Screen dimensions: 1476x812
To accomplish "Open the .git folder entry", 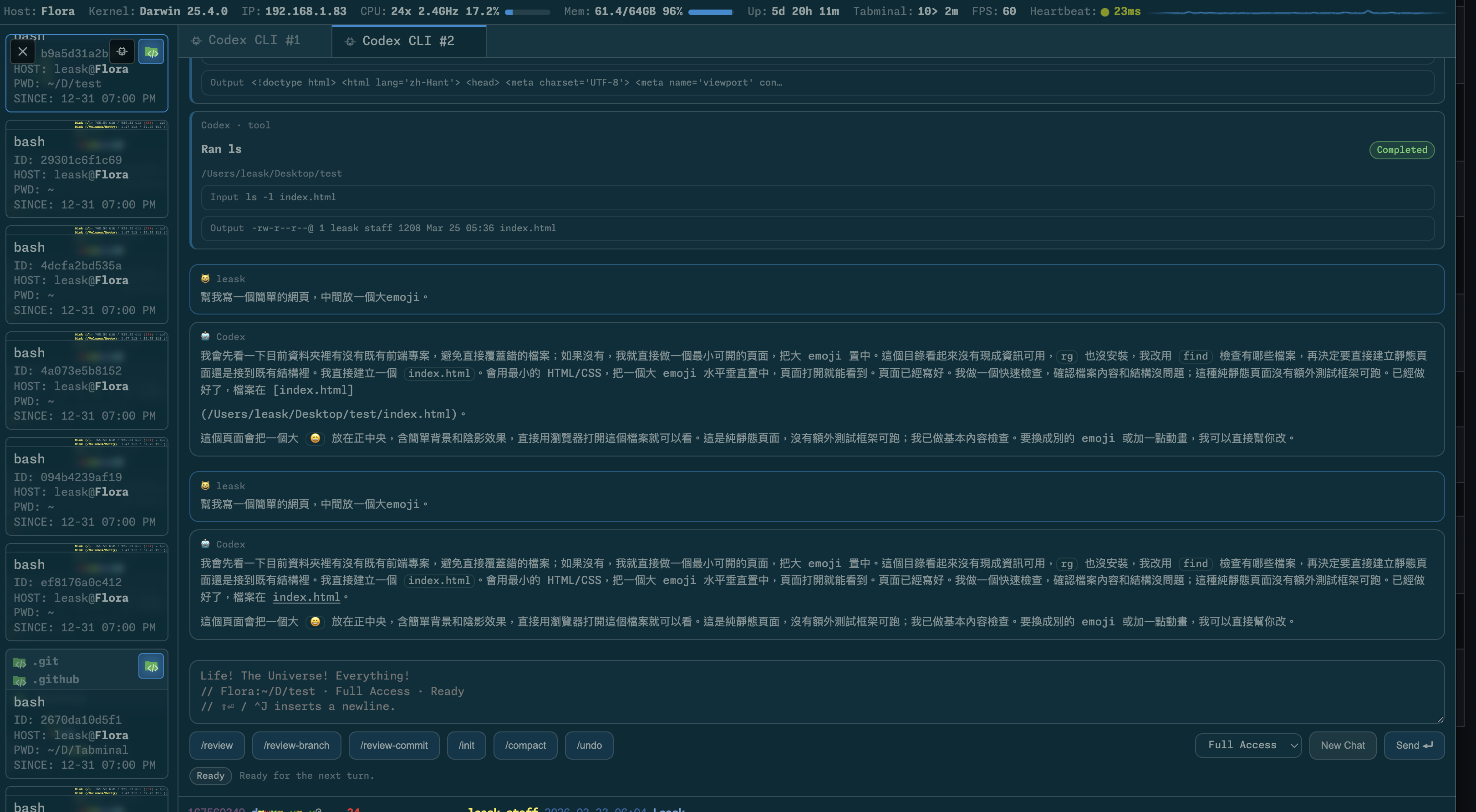I will 46,661.
